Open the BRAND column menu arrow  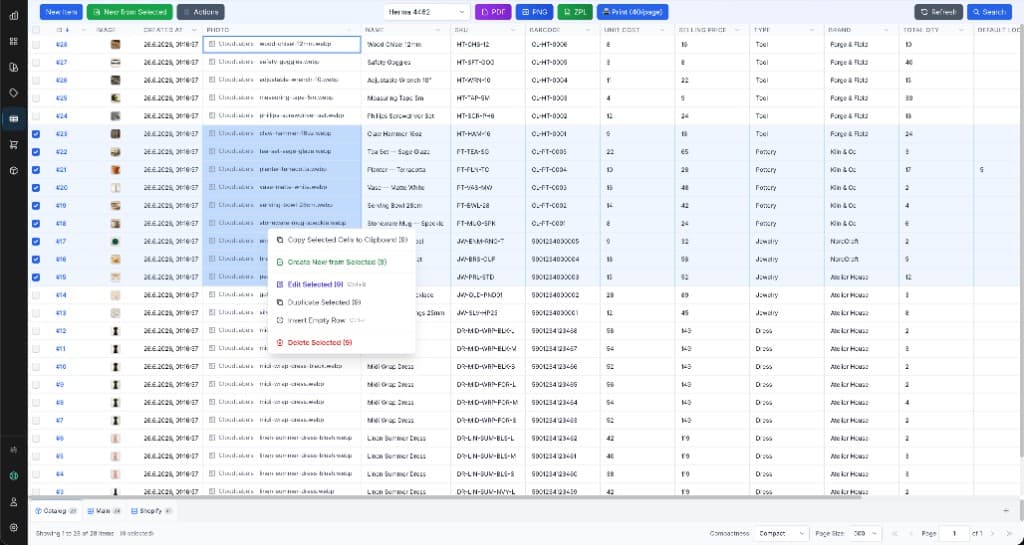(x=886, y=30)
